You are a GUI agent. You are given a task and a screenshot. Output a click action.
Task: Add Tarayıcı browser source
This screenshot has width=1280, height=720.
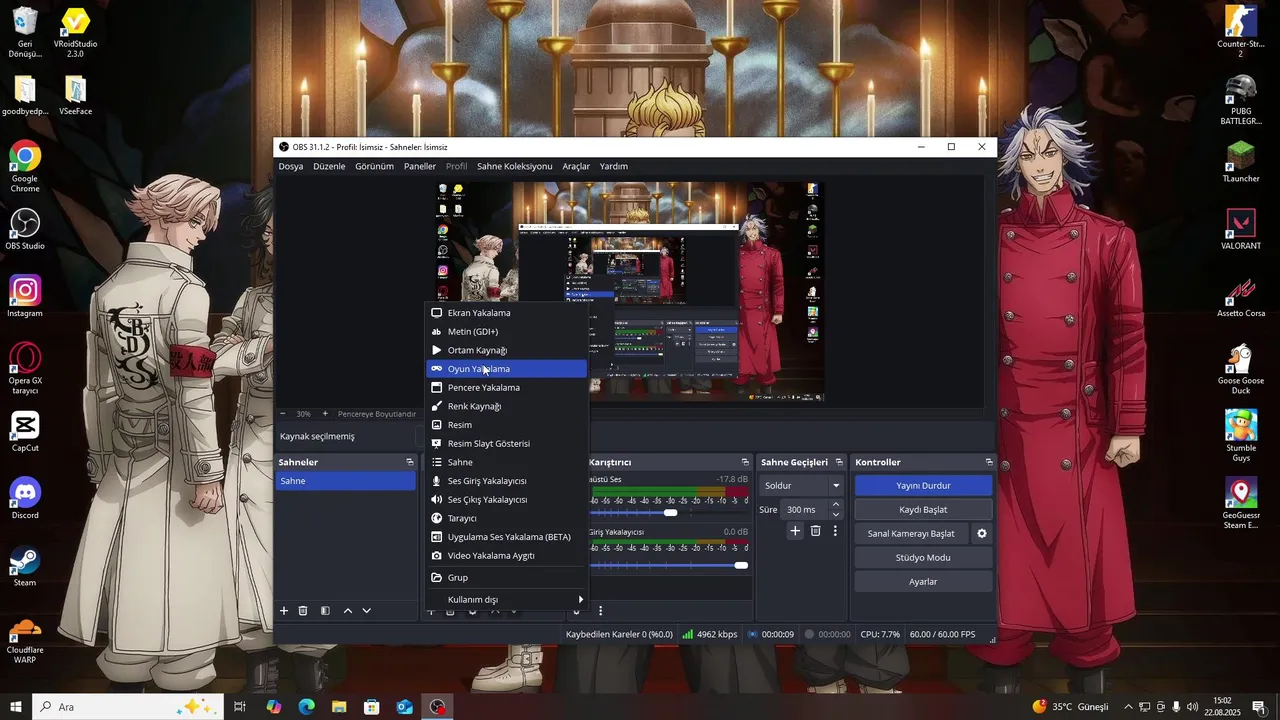click(507, 519)
